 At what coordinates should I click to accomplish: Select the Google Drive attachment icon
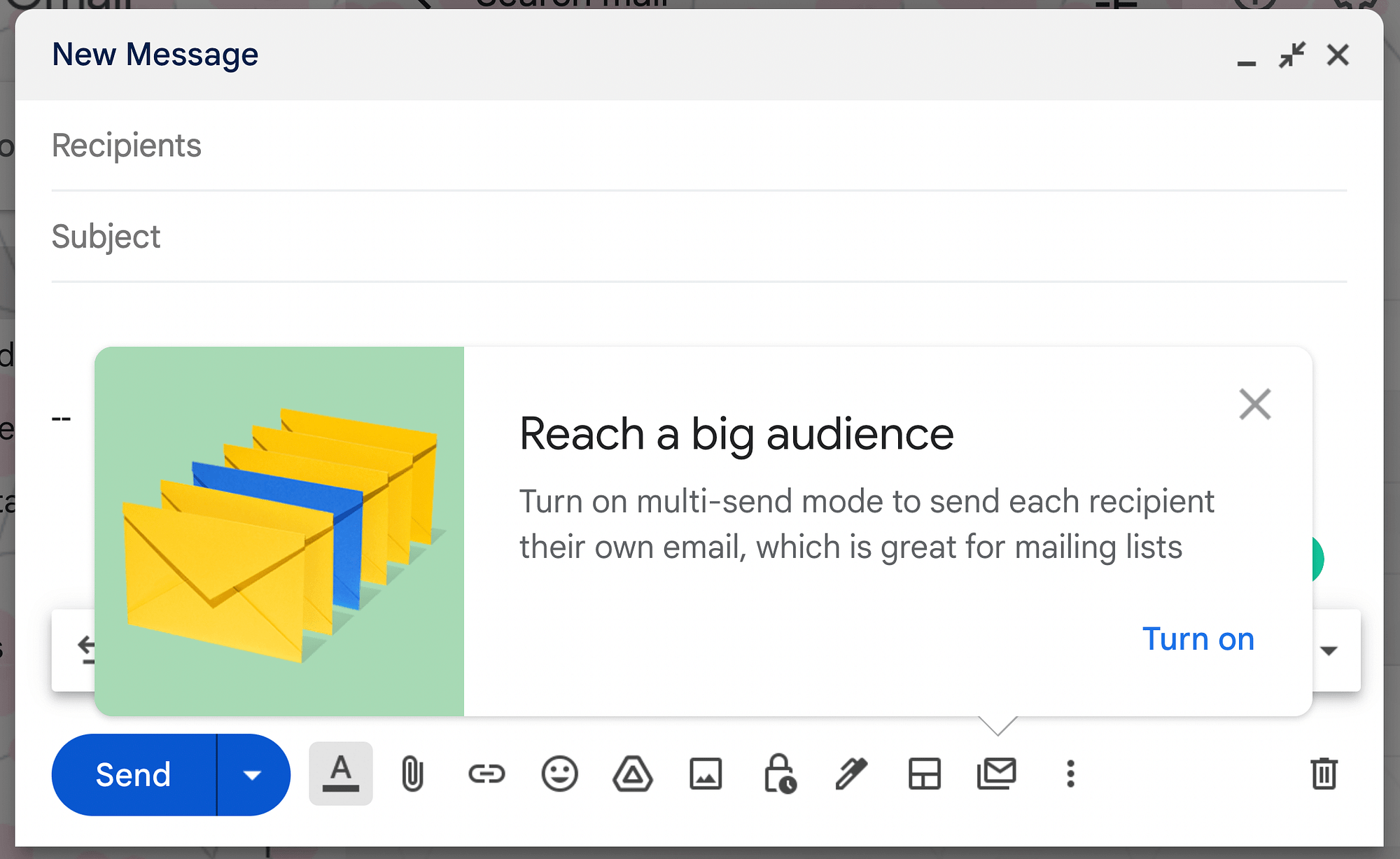pos(633,774)
